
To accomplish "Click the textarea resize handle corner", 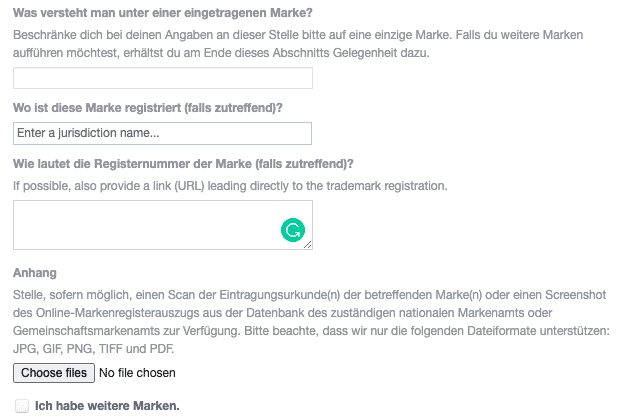I will 307,245.
